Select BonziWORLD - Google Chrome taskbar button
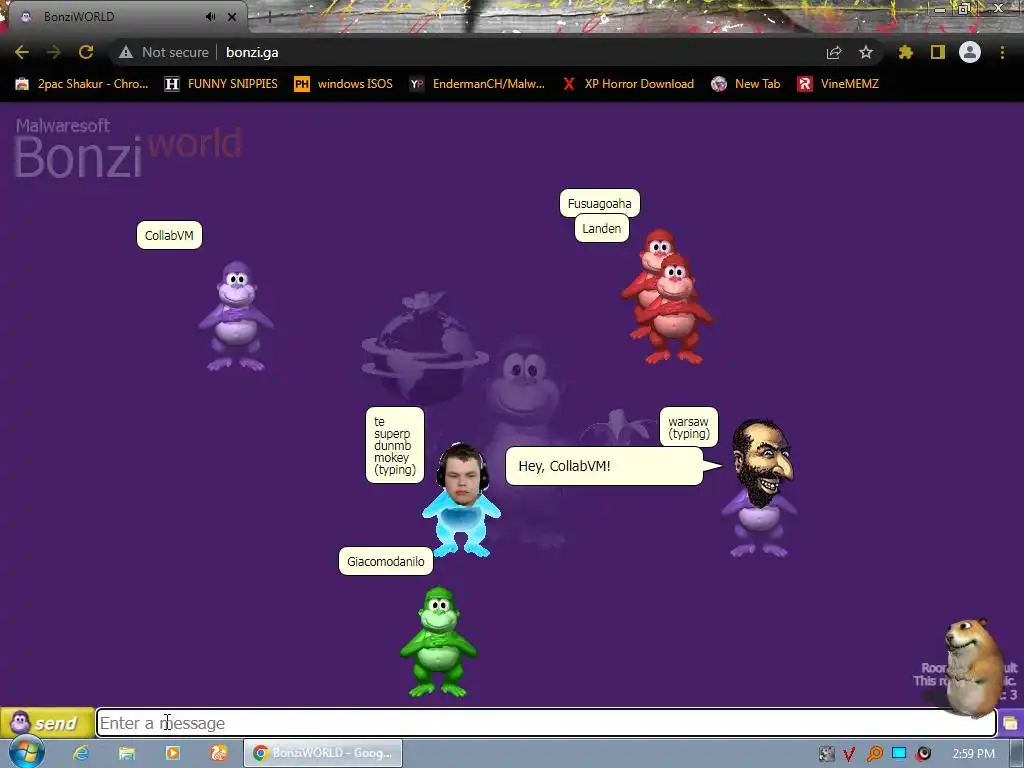The width and height of the screenshot is (1024, 768). pos(323,753)
